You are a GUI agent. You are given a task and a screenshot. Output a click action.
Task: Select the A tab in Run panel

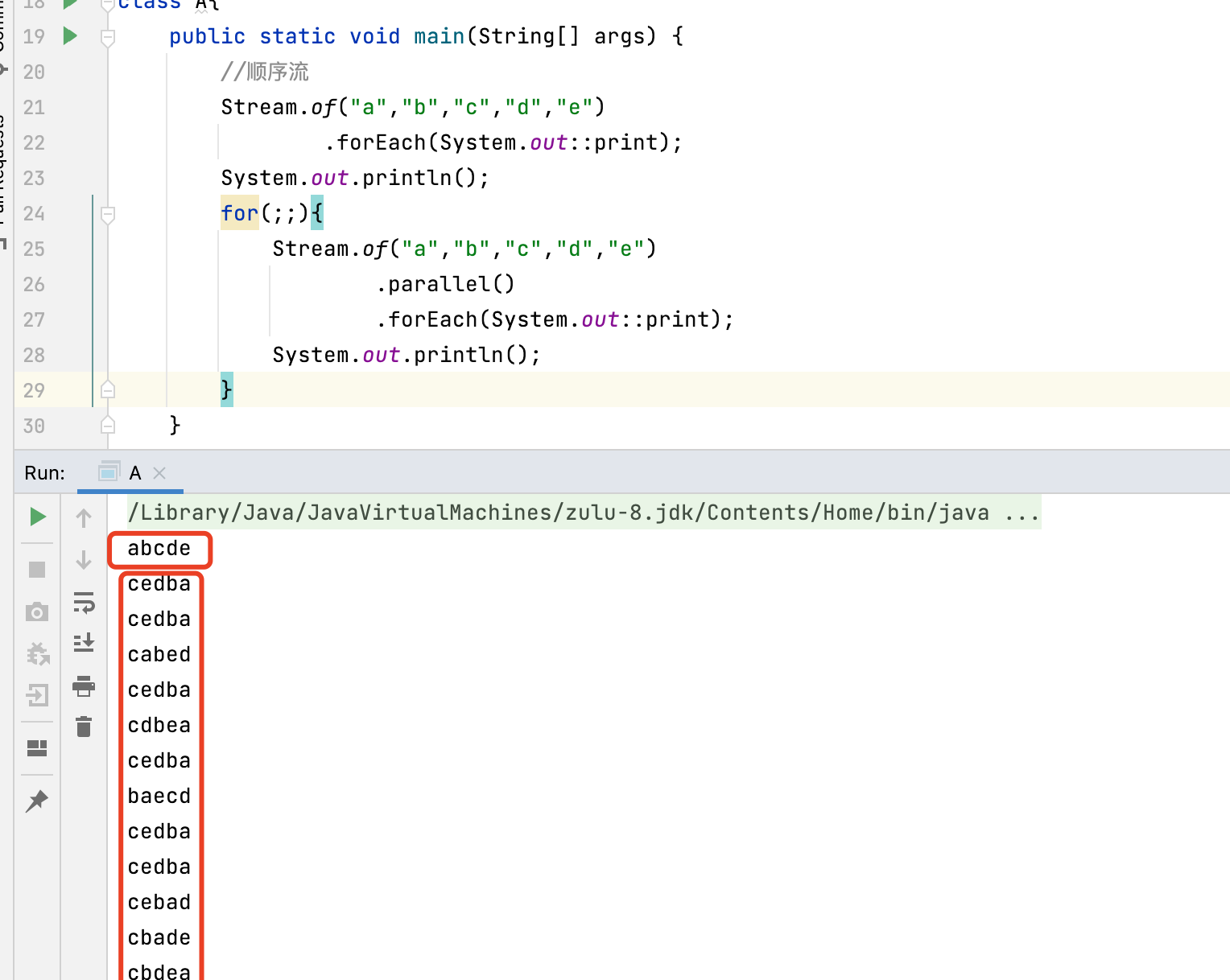point(134,473)
